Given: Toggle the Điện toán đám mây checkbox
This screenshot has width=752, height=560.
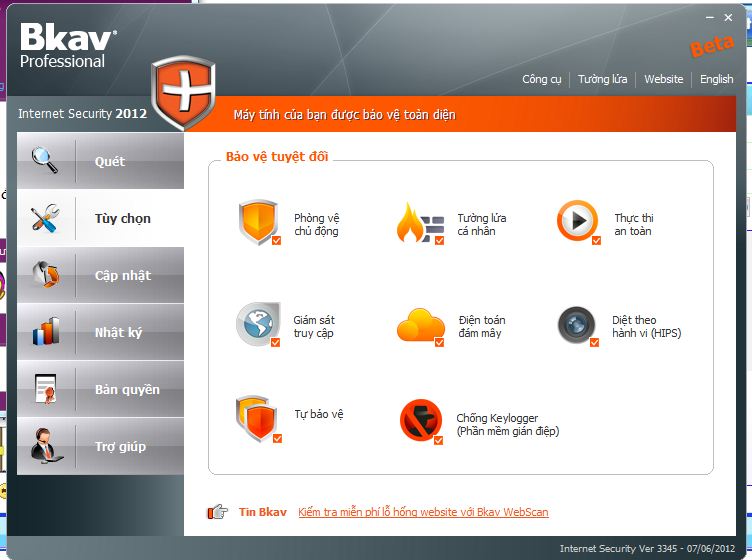Looking at the screenshot, I should coord(439,342).
